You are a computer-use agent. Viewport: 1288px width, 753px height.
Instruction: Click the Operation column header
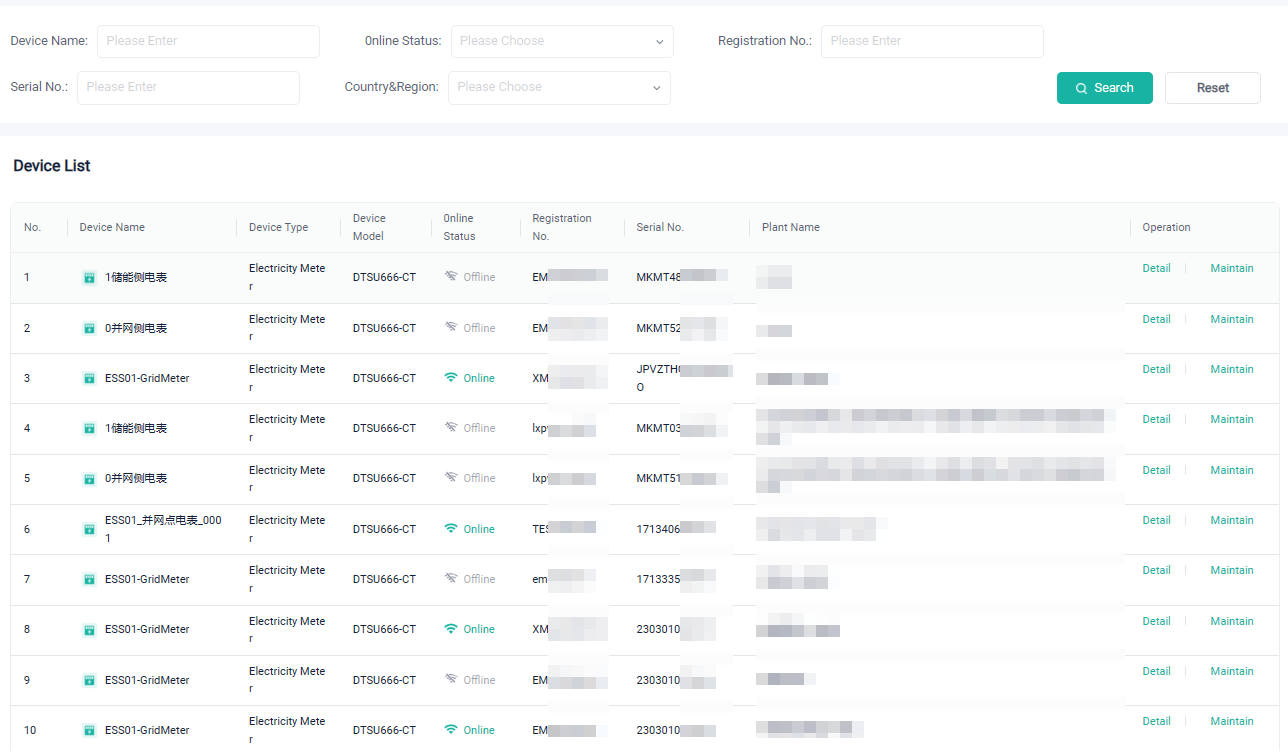point(1166,227)
